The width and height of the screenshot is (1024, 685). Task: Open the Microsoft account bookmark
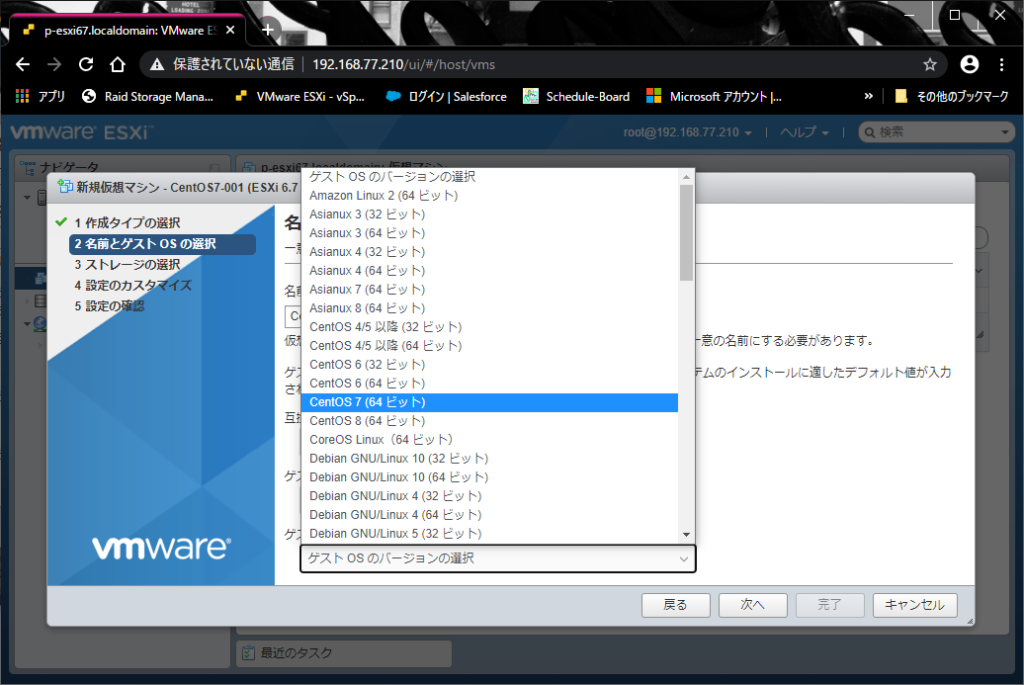[x=714, y=96]
